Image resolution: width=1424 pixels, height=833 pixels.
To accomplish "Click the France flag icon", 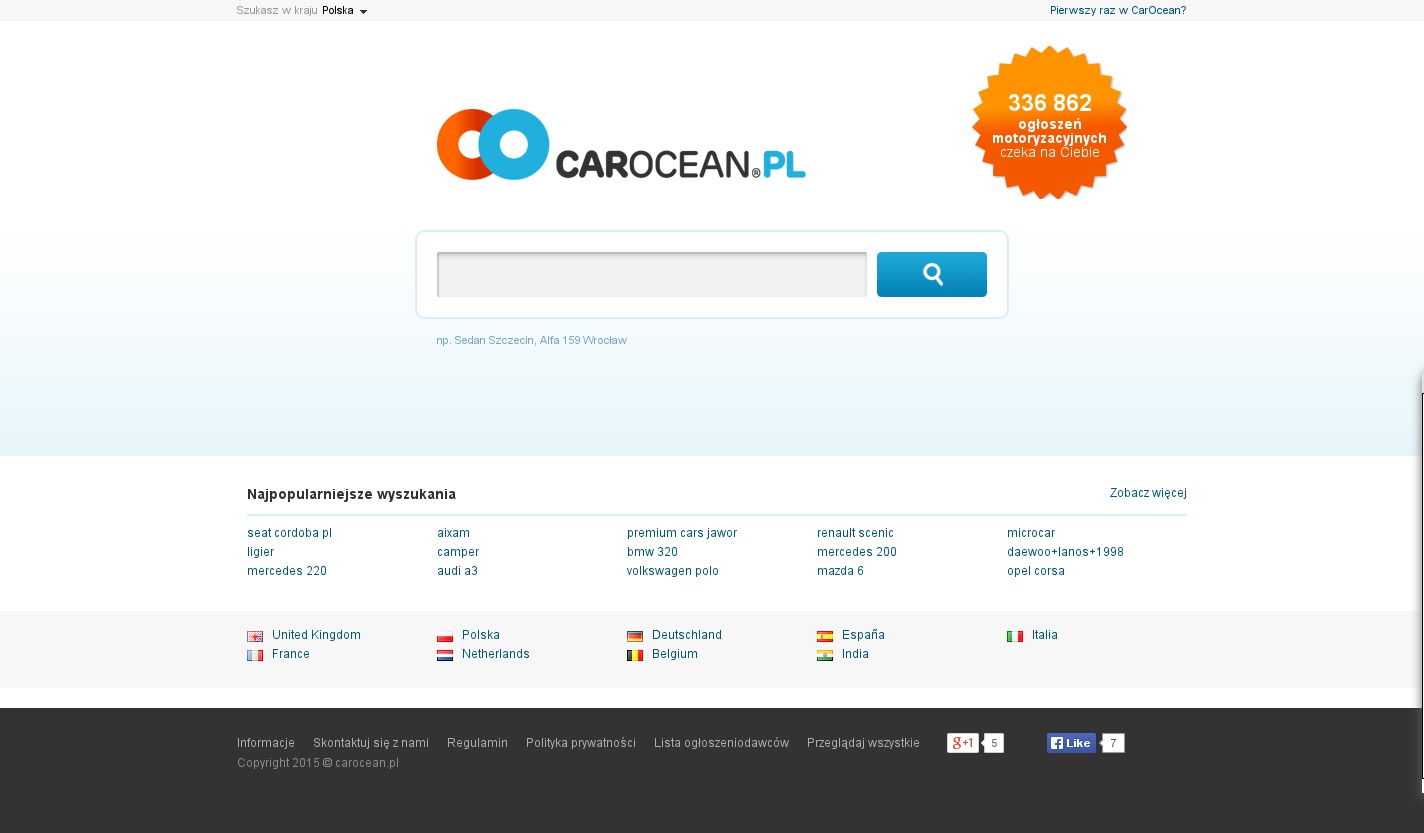I will click(255, 655).
